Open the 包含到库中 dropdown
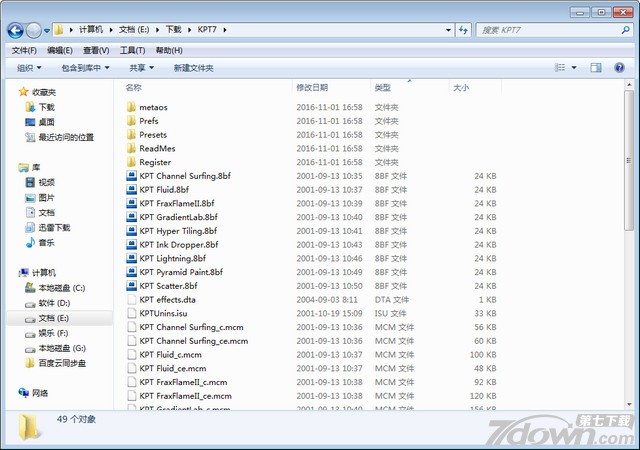640x450 pixels. (85, 68)
